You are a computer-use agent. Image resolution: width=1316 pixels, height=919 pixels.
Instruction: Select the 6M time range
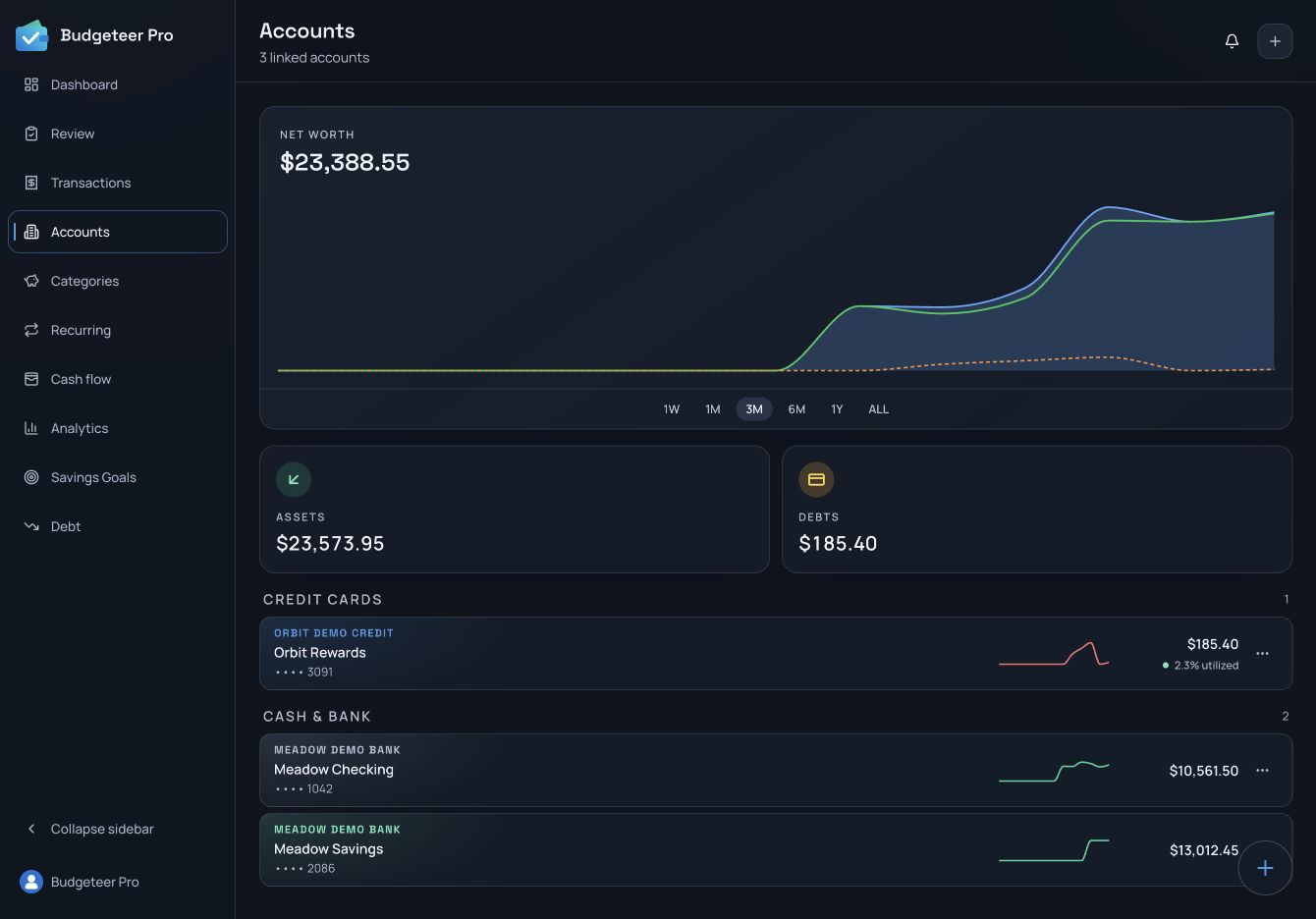coord(796,409)
